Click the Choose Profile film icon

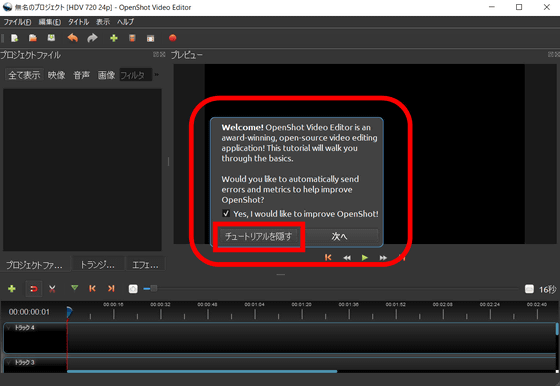pos(132,38)
